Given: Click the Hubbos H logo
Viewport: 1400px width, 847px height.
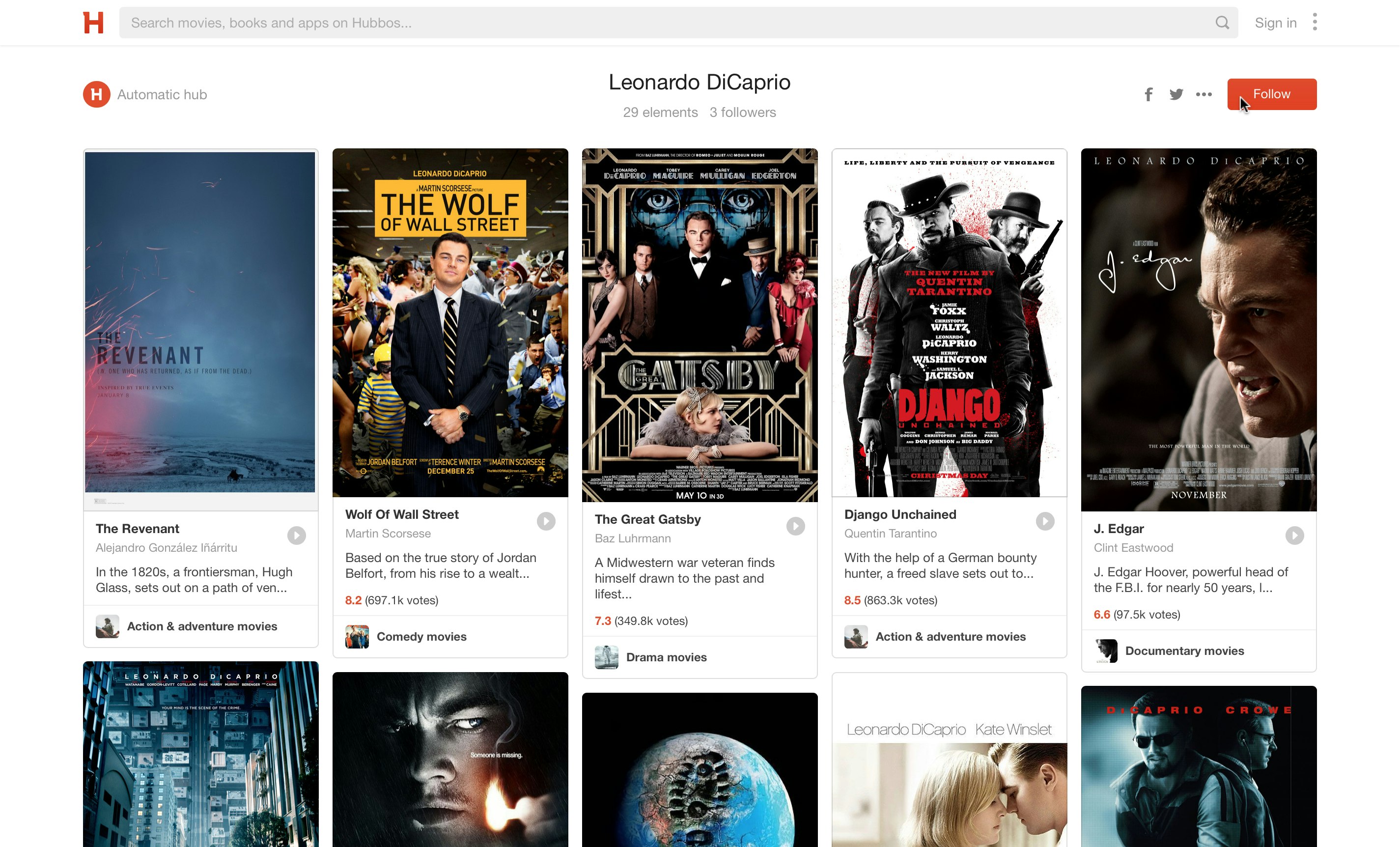Looking at the screenshot, I should 93,23.
